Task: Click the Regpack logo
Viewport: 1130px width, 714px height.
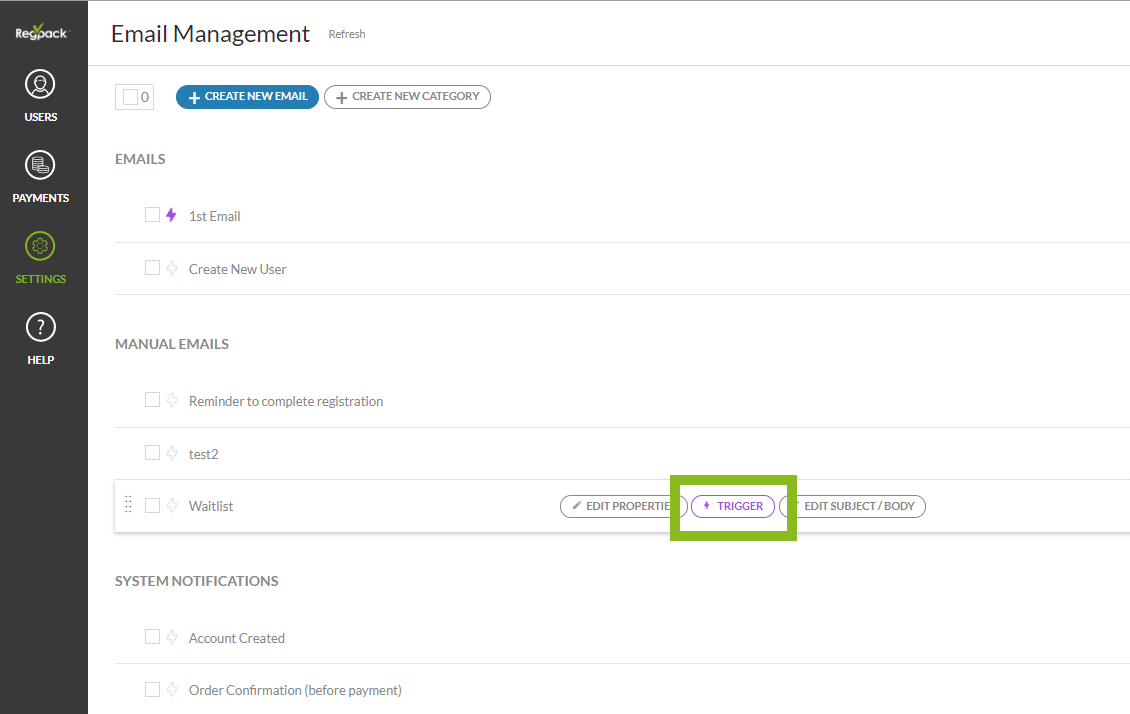Action: pyautogui.click(x=42, y=31)
